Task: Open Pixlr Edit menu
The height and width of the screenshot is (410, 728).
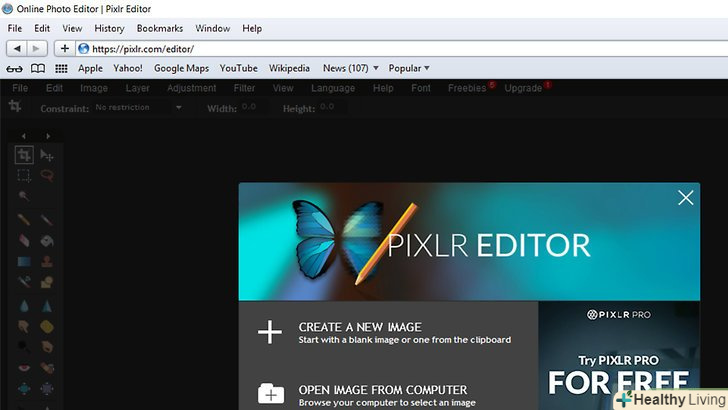Action: pos(54,88)
